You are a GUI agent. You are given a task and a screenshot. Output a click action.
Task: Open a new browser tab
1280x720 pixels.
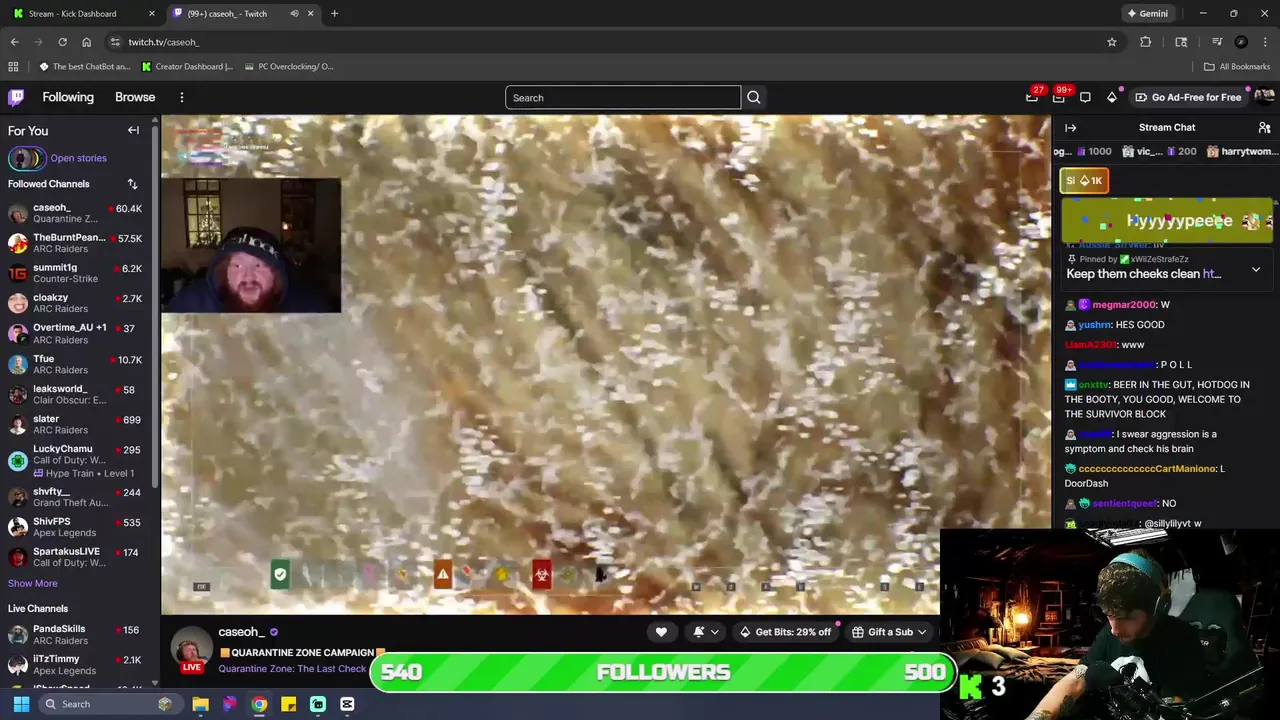pos(334,14)
